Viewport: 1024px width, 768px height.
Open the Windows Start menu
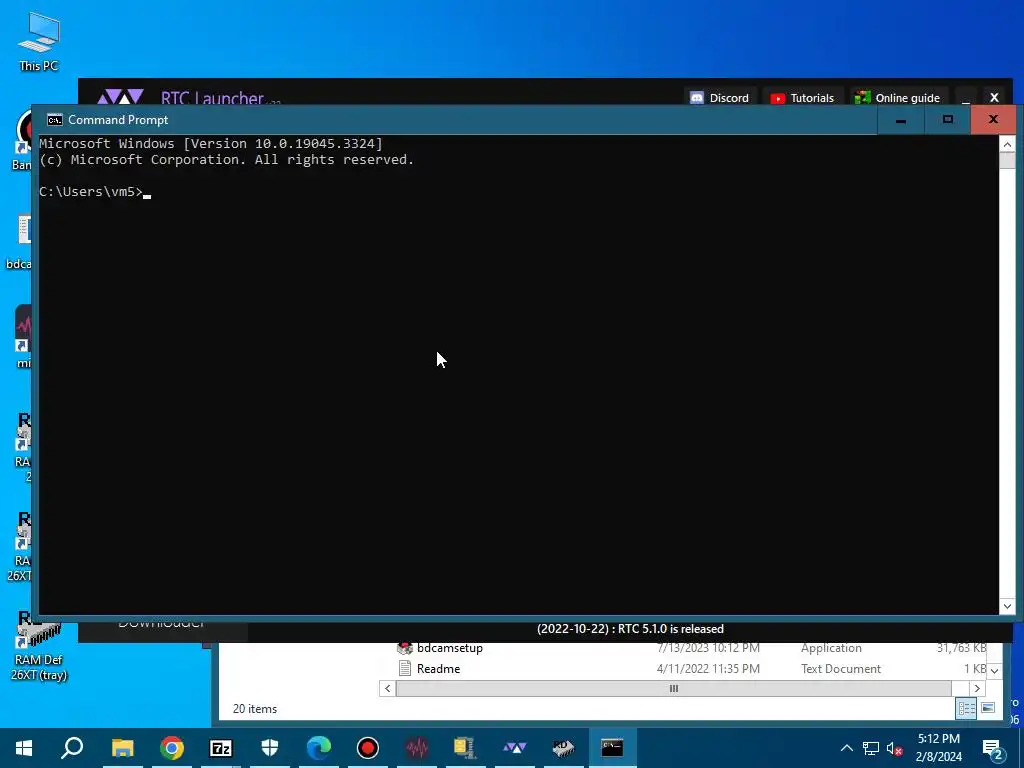point(24,748)
